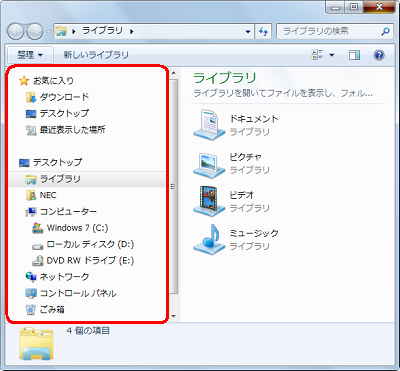
Task: Click navigation pane scrollbar down arrow
Action: coord(174,316)
